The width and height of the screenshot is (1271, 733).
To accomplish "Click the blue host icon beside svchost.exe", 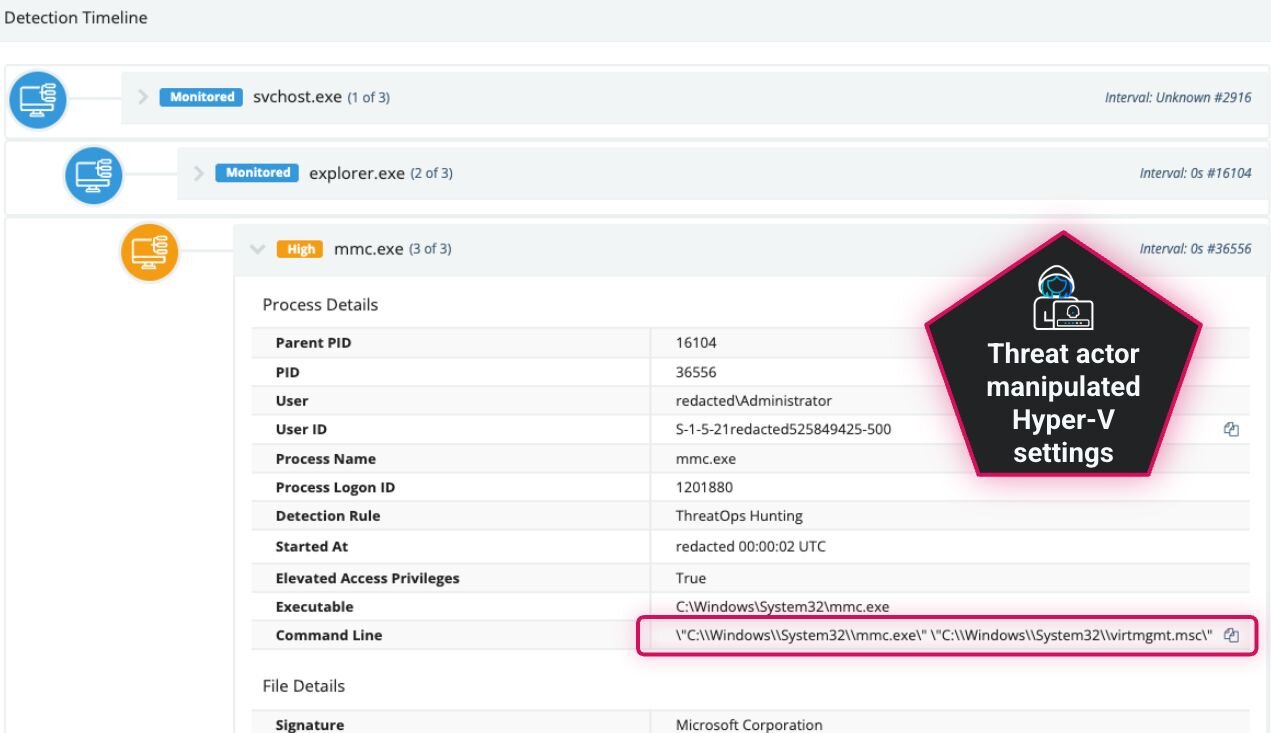I will 38,99.
